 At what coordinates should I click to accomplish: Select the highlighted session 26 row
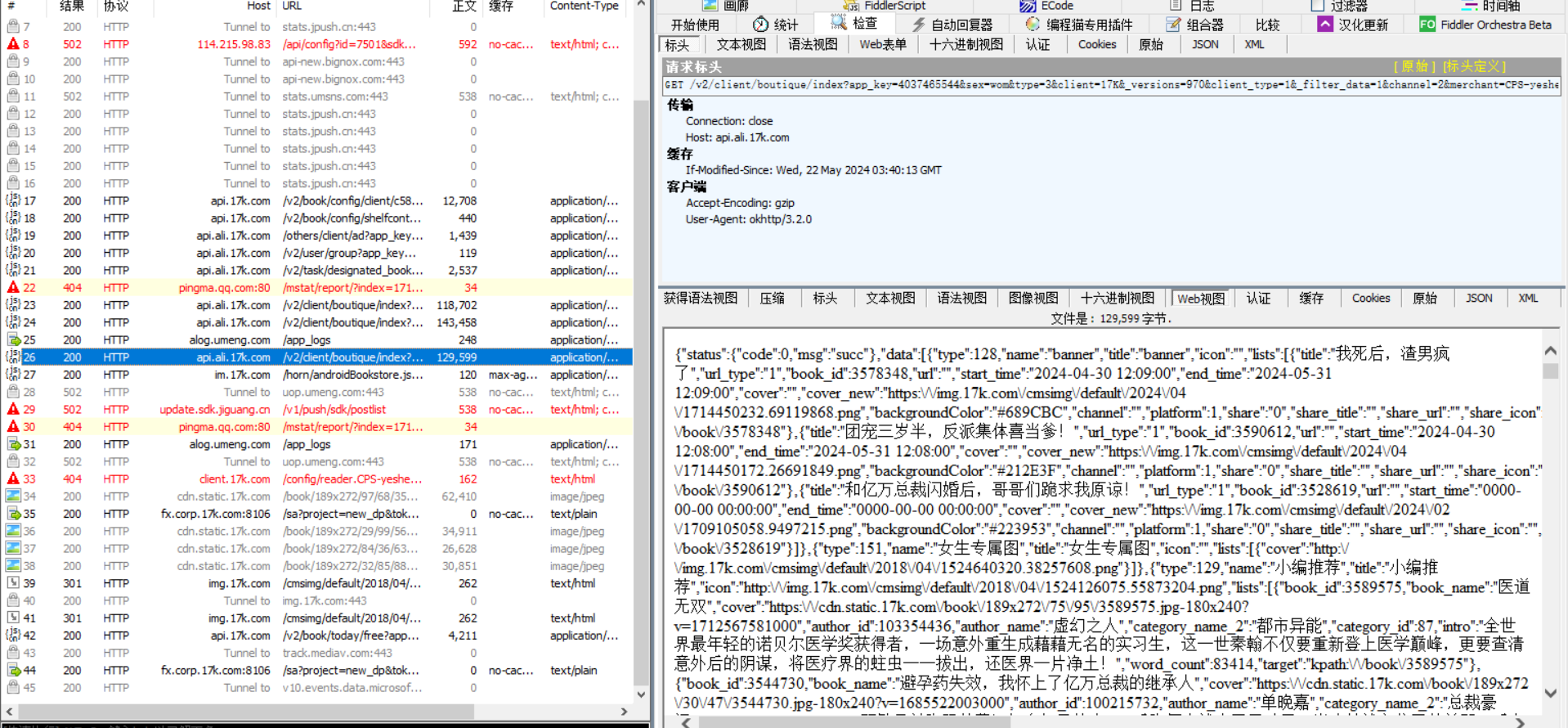317,357
